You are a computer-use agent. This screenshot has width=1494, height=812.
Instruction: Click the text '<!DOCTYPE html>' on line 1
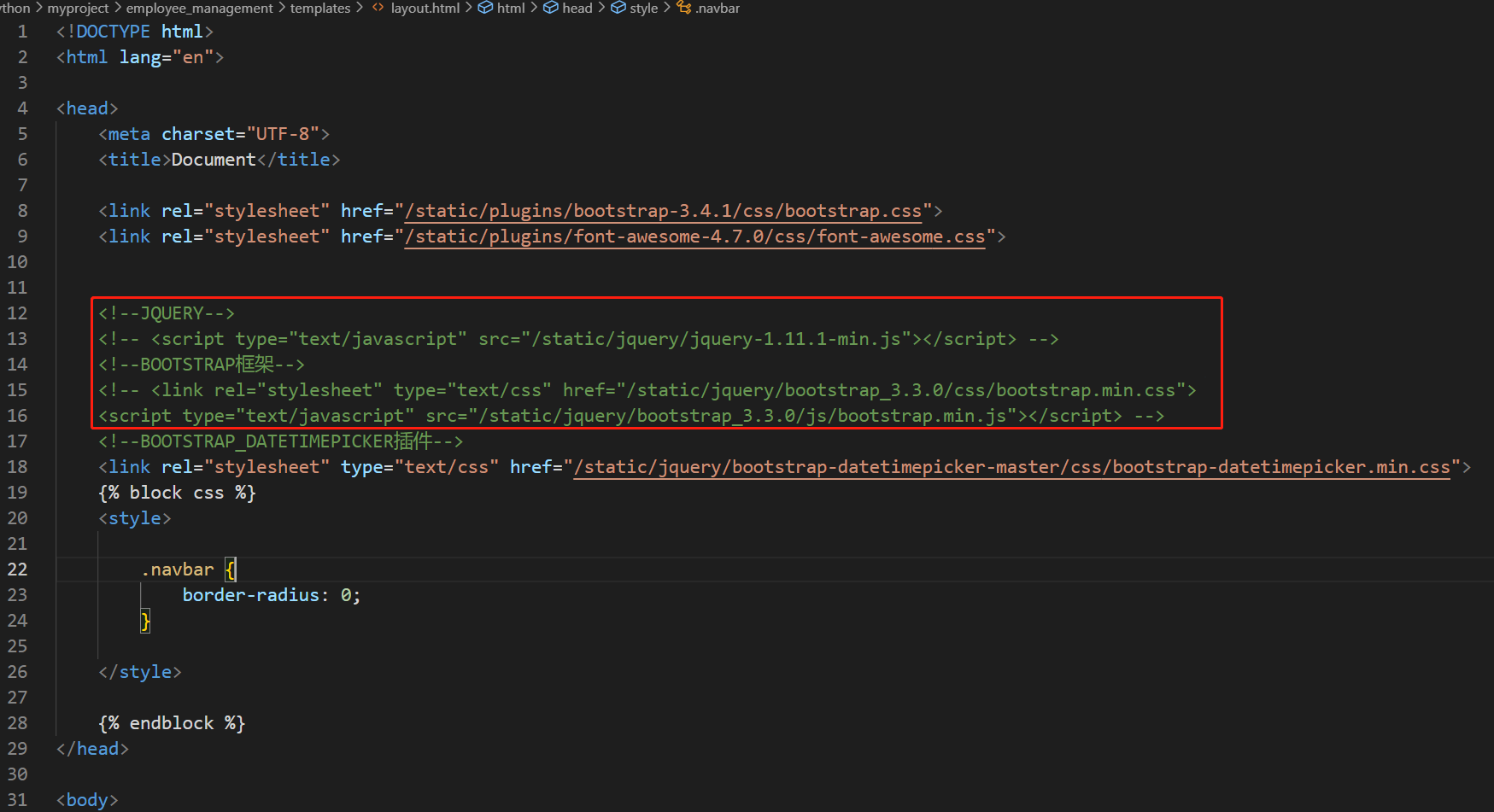click(x=135, y=32)
